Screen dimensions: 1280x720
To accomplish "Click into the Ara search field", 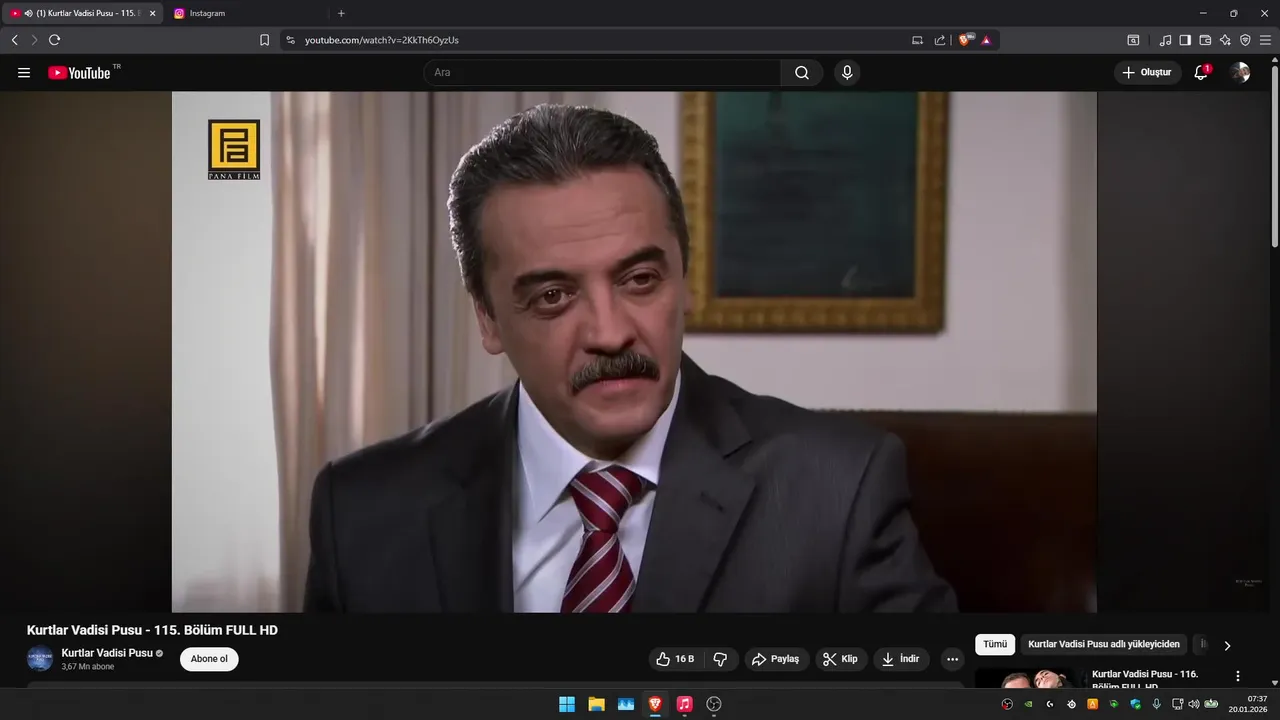I will (602, 73).
